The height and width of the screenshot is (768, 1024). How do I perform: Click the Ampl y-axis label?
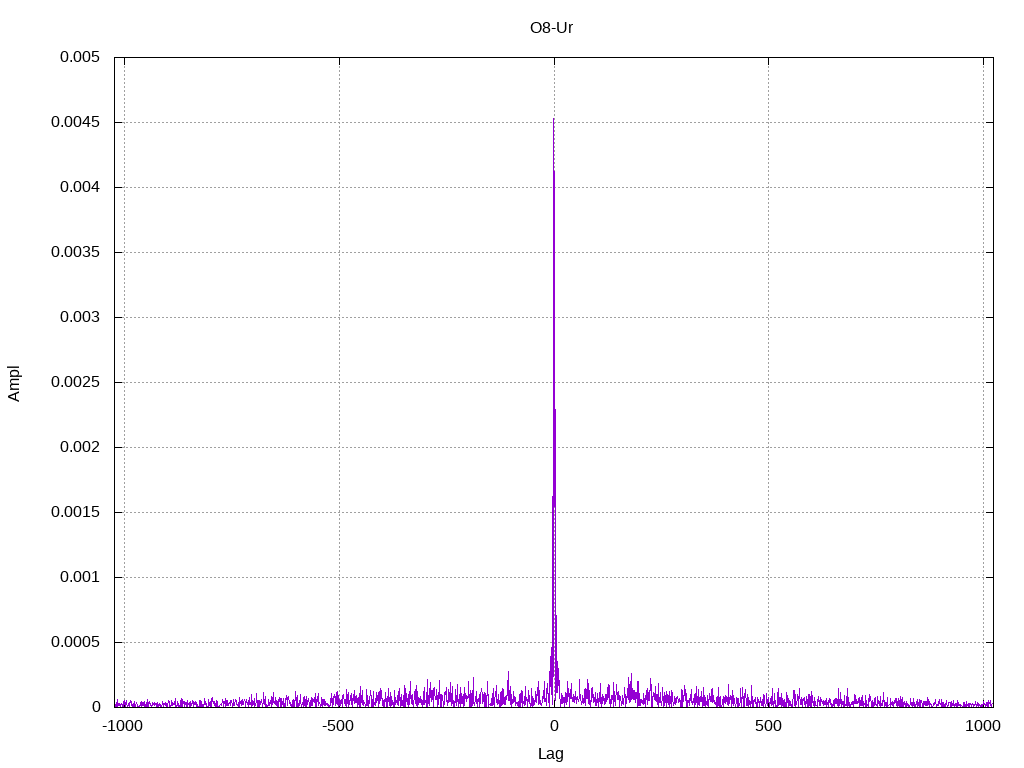14,383
